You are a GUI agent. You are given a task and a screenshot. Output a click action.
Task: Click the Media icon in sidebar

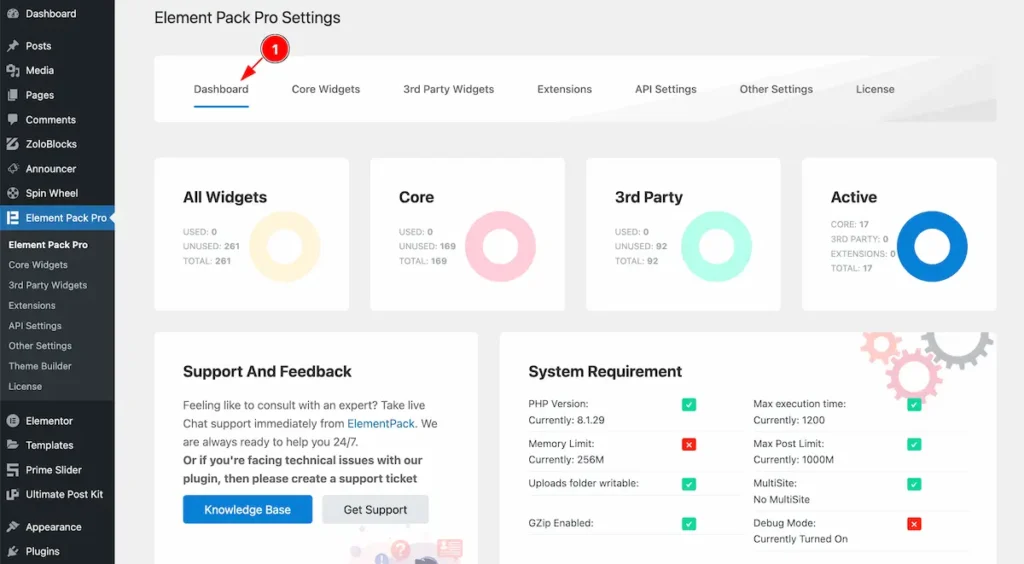click(x=13, y=71)
